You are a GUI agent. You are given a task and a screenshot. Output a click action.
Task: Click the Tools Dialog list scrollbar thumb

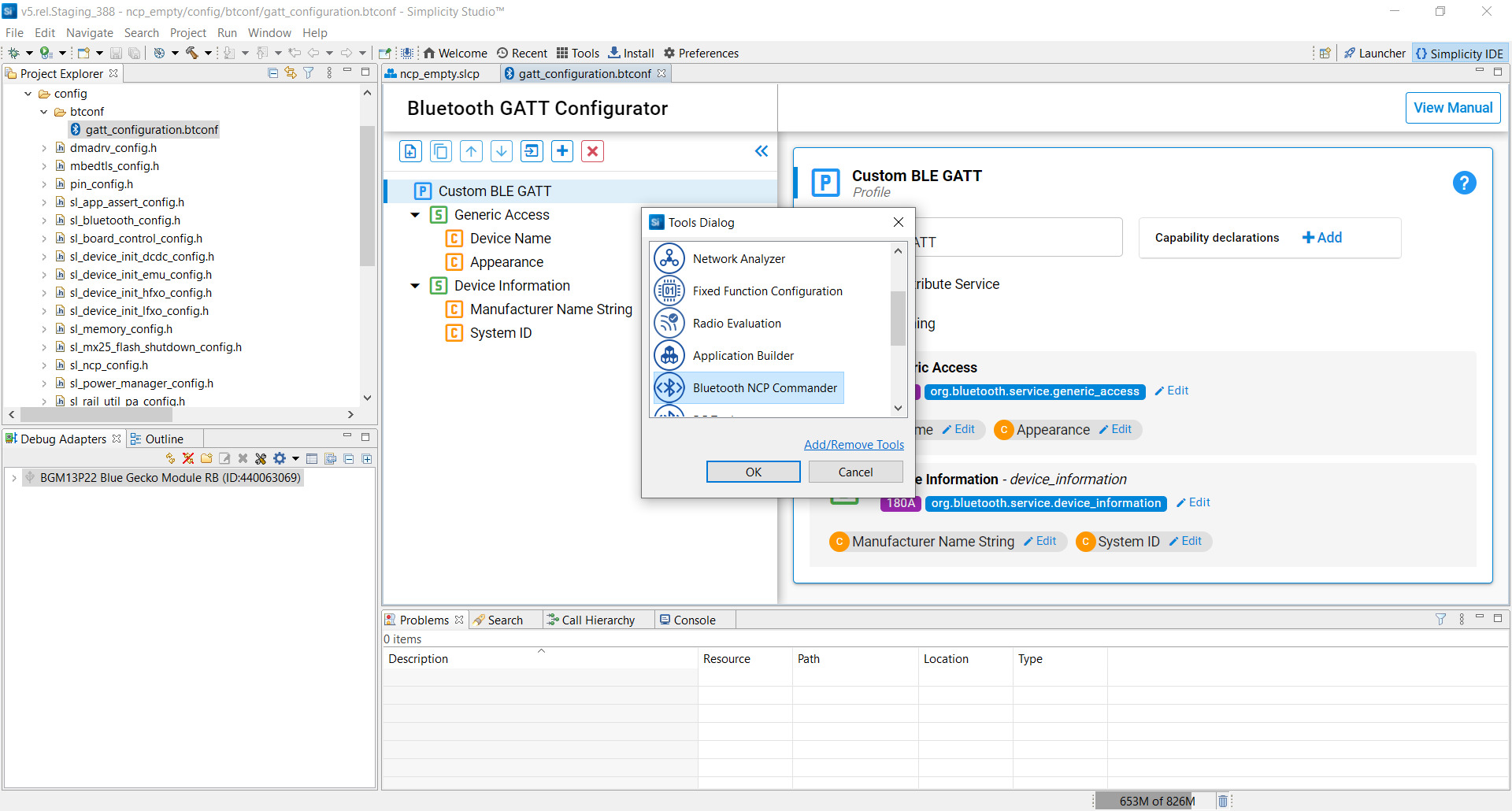point(898,318)
